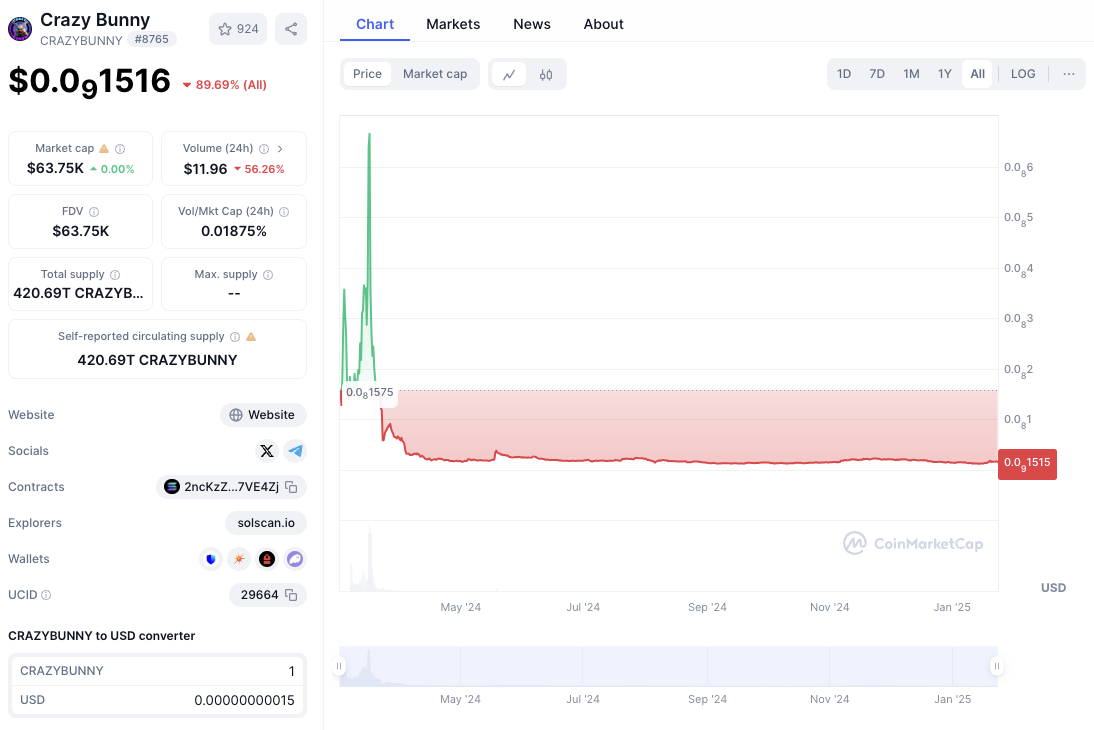The width and height of the screenshot is (1094, 730).
Task: Copy the UCID 29664 value
Action: tap(291, 595)
